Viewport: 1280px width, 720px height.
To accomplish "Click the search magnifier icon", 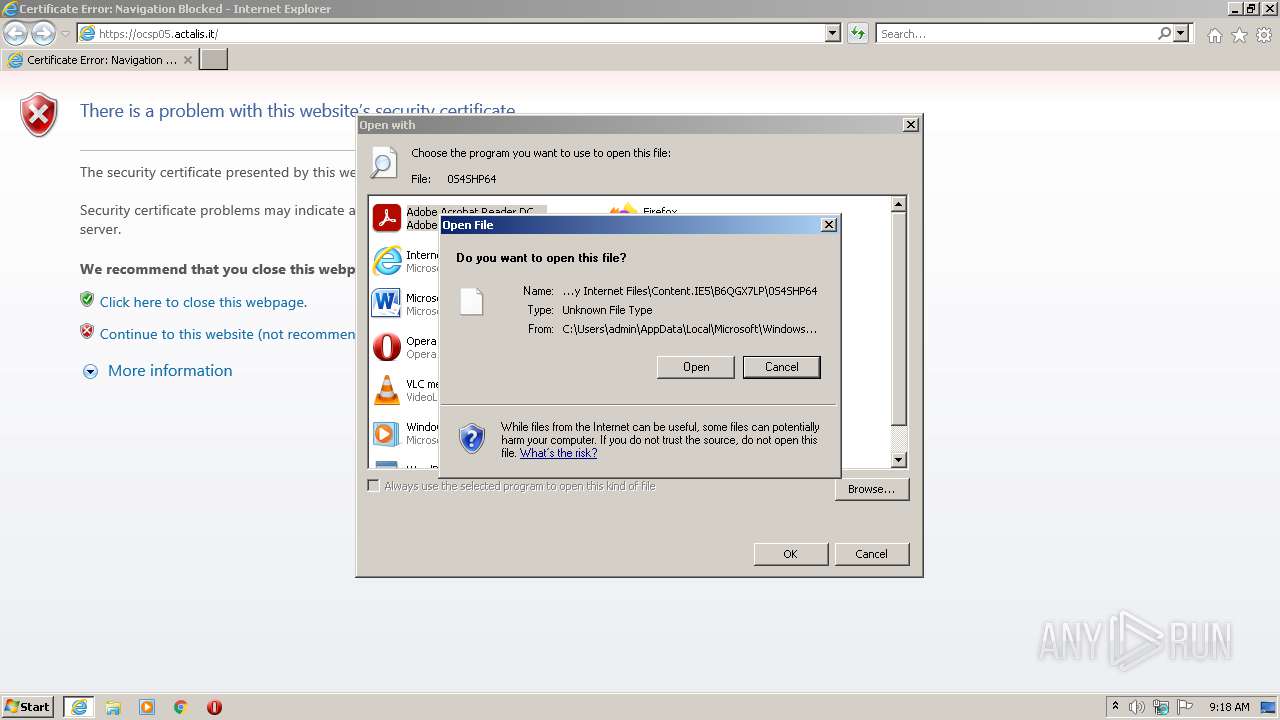I will click(x=1164, y=33).
